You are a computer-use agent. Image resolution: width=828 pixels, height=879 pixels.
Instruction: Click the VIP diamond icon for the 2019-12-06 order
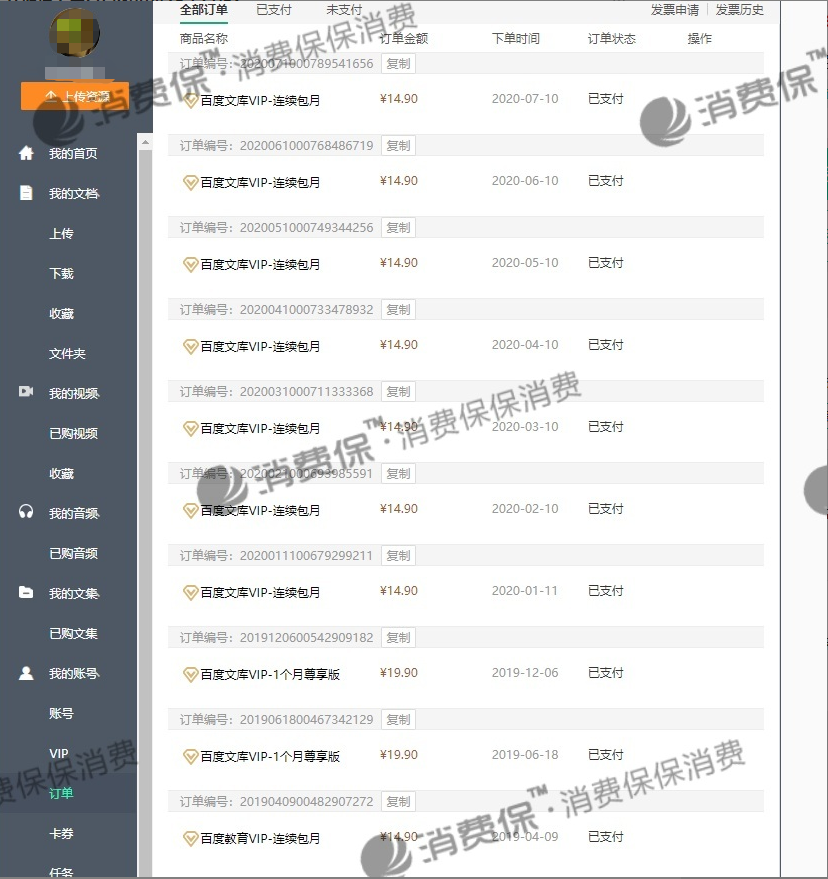[191, 674]
